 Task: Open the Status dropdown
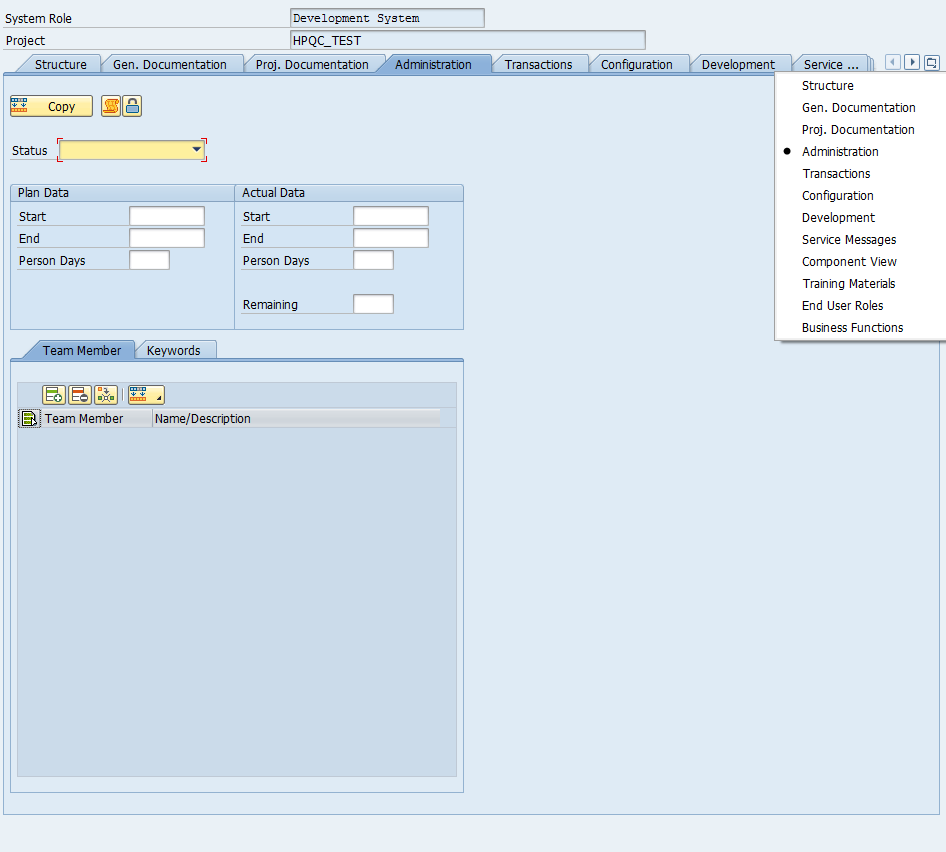(132, 150)
